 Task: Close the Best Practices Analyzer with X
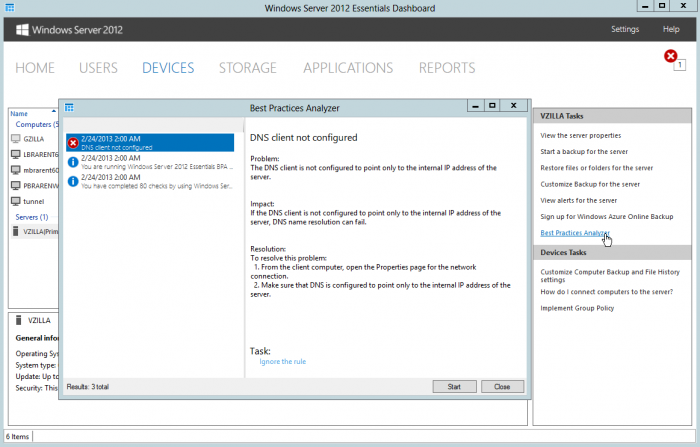[x=513, y=106]
